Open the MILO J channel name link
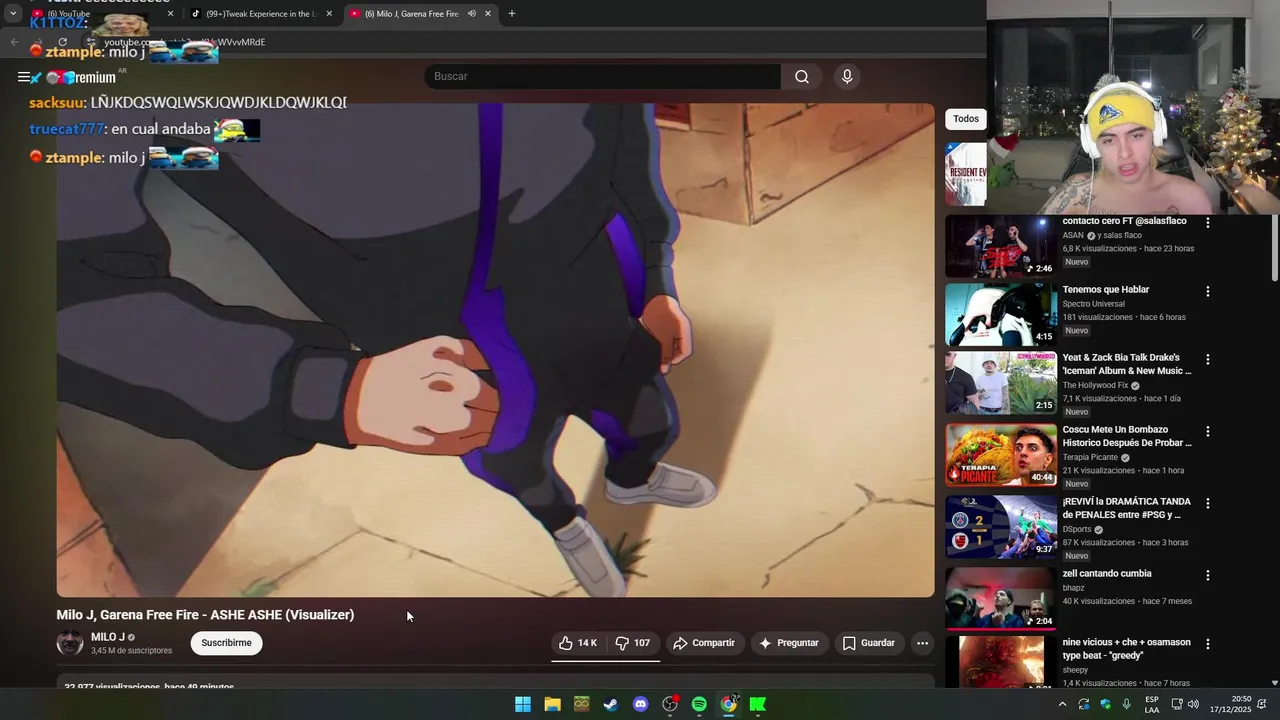Screen dimensions: 1280x720 108,637
